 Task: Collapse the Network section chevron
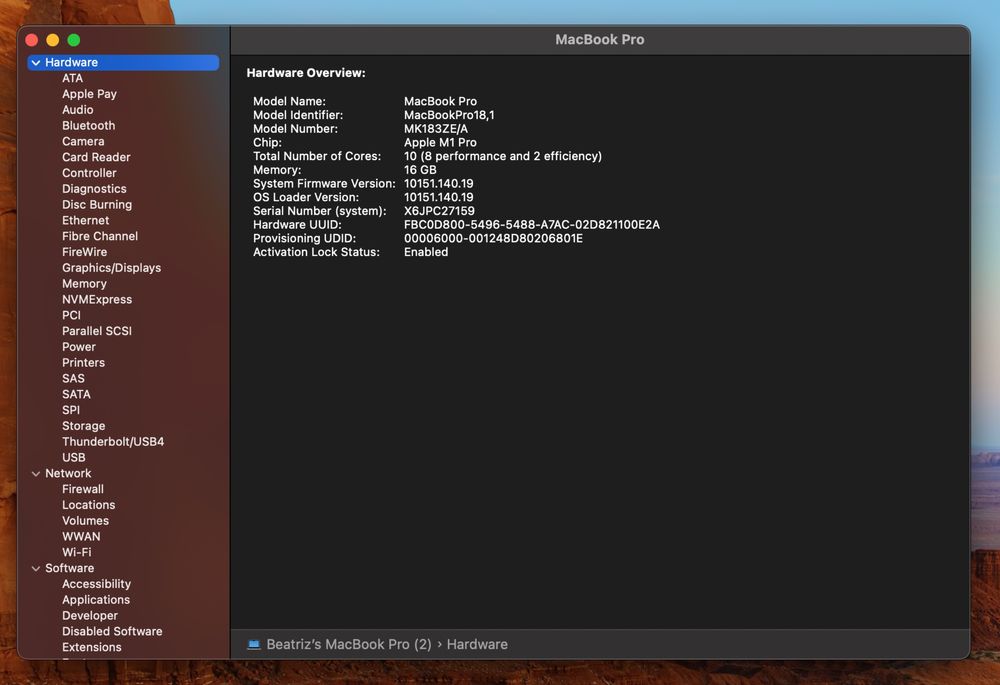click(36, 474)
